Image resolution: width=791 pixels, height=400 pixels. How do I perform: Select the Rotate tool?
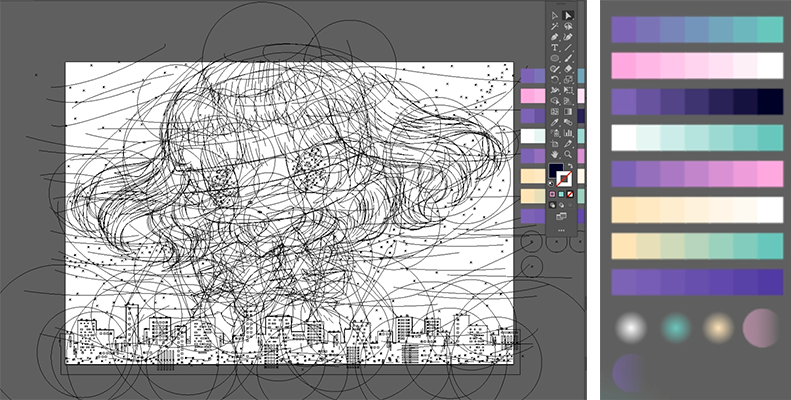coord(555,79)
